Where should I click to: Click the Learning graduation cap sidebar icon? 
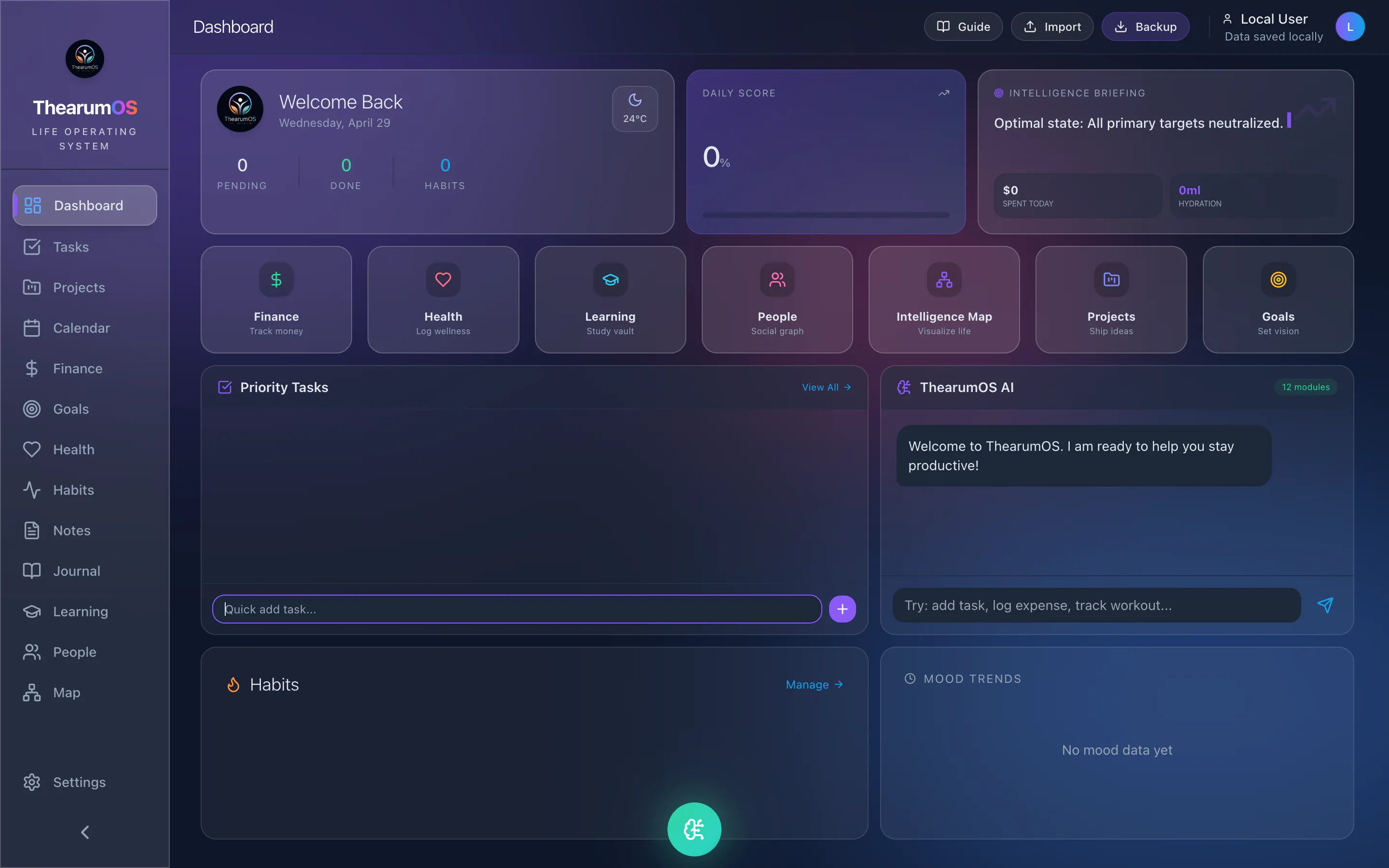pos(31,611)
